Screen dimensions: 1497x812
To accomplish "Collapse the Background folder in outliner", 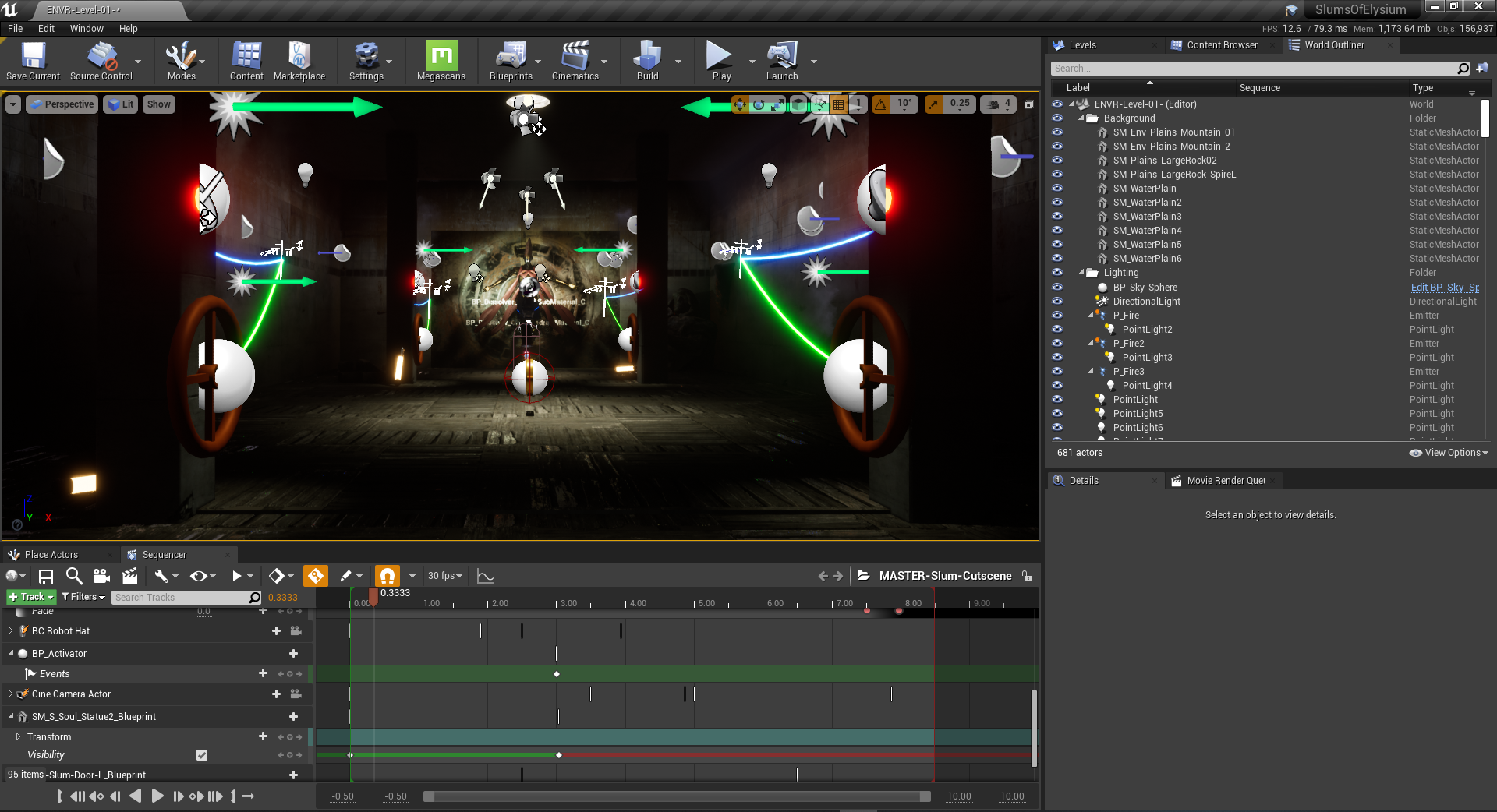I will tap(1081, 118).
